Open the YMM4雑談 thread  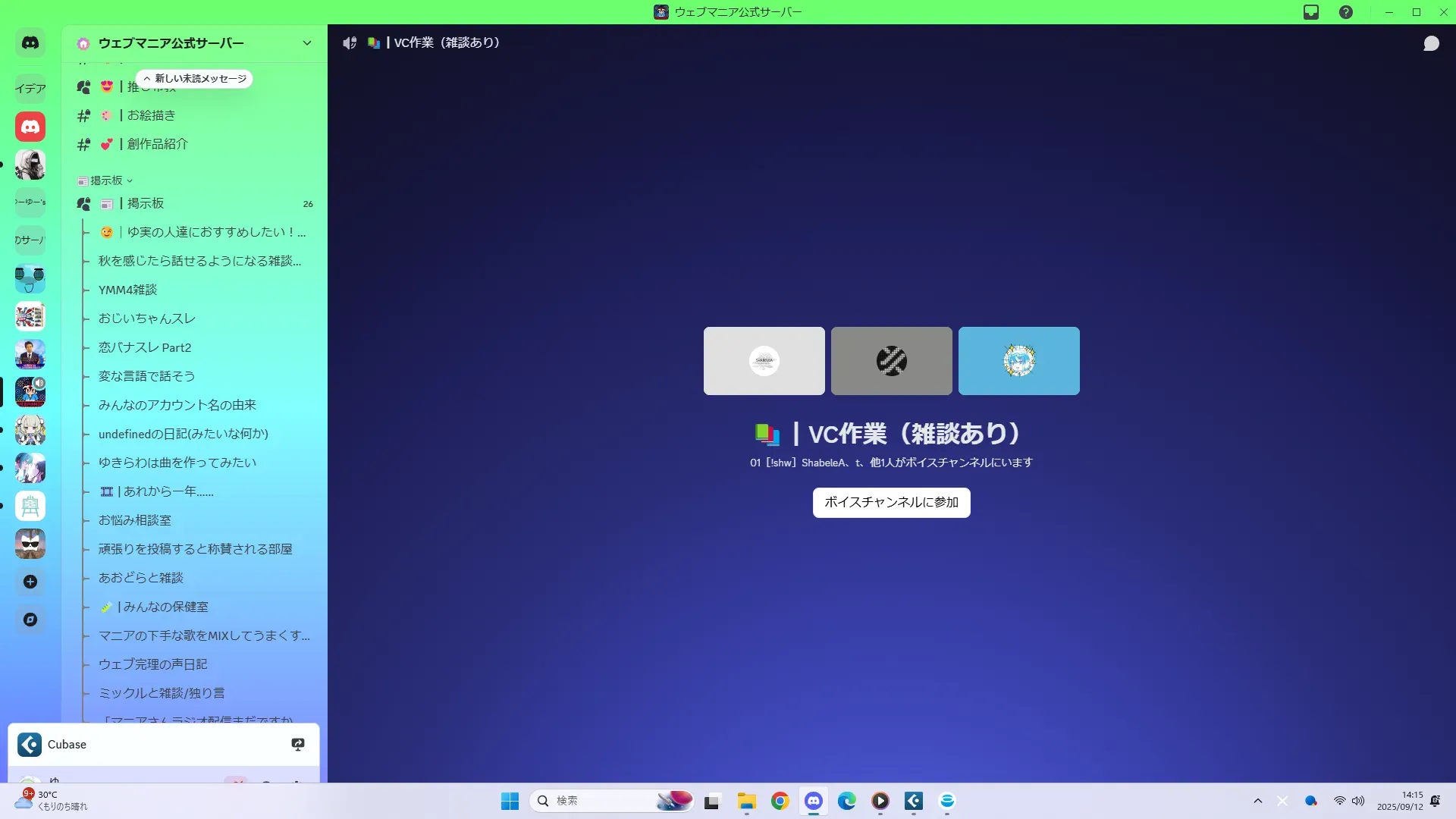tap(127, 290)
